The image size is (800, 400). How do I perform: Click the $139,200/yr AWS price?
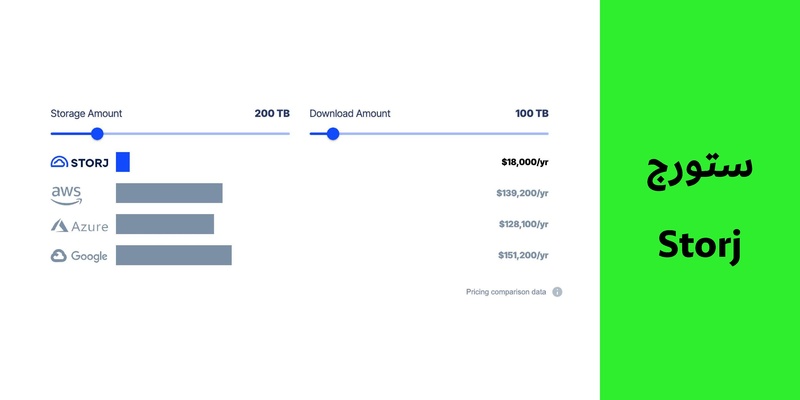(x=522, y=194)
